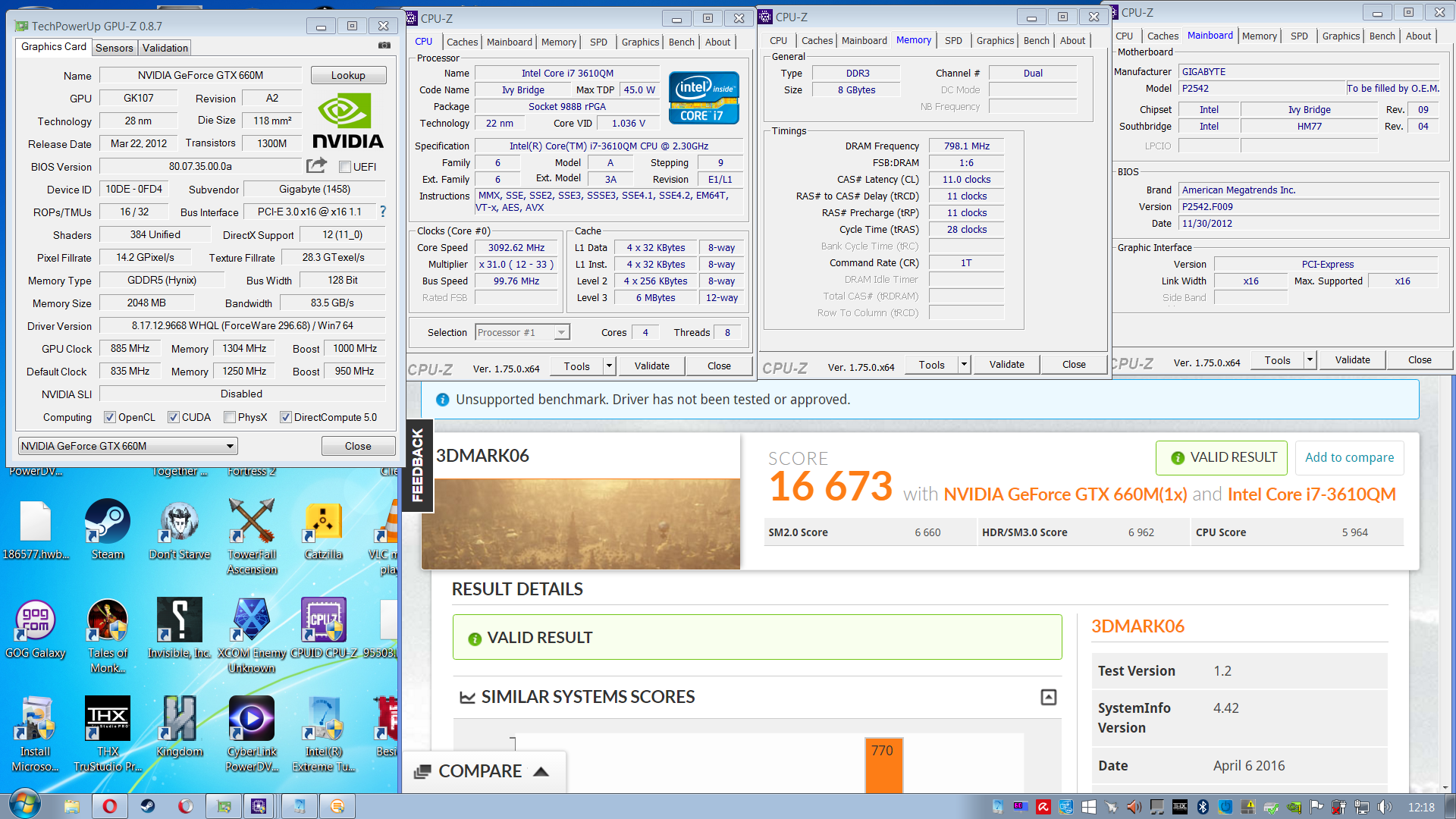Toggle the UEFI checkbox in GPU-Z
Viewport: 1456px width, 819px height.
pos(345,167)
